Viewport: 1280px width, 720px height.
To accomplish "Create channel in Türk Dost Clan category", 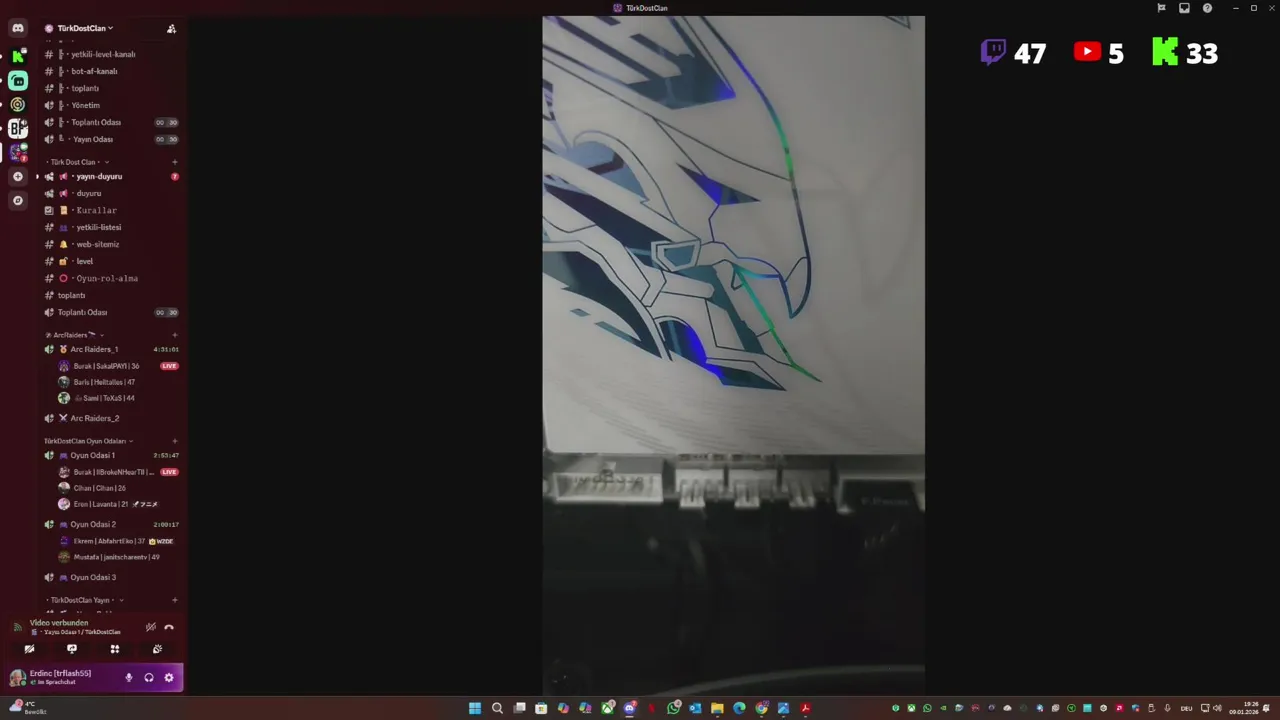I will (x=174, y=162).
